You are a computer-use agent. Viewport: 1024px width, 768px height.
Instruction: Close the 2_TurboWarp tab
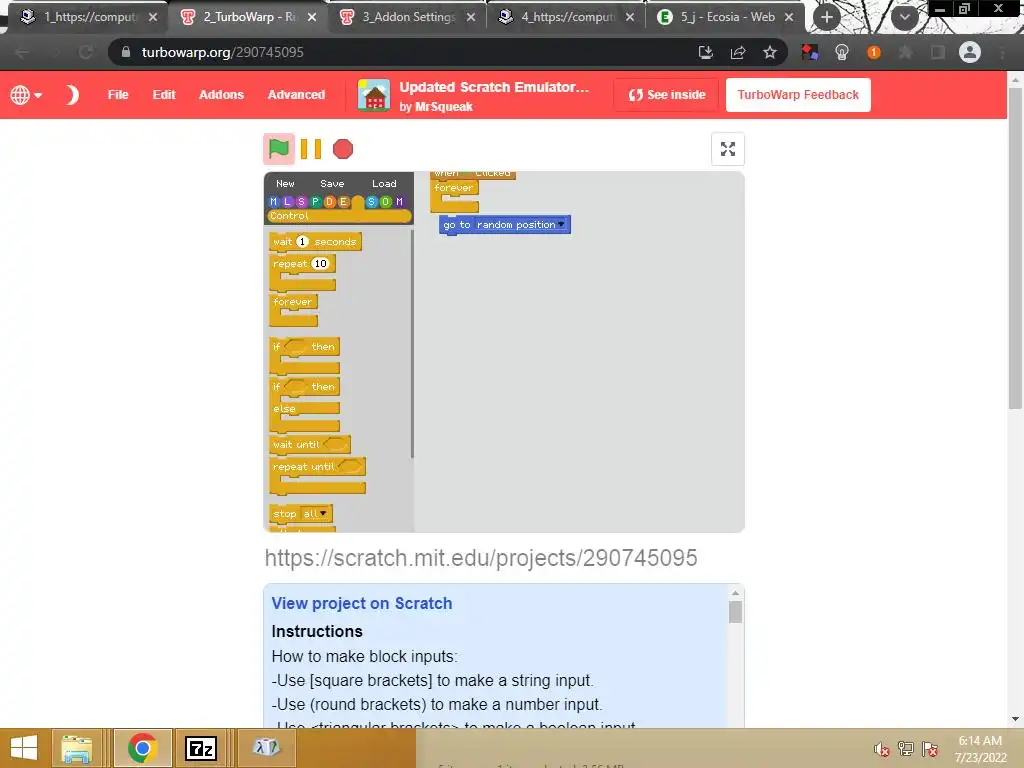click(312, 17)
